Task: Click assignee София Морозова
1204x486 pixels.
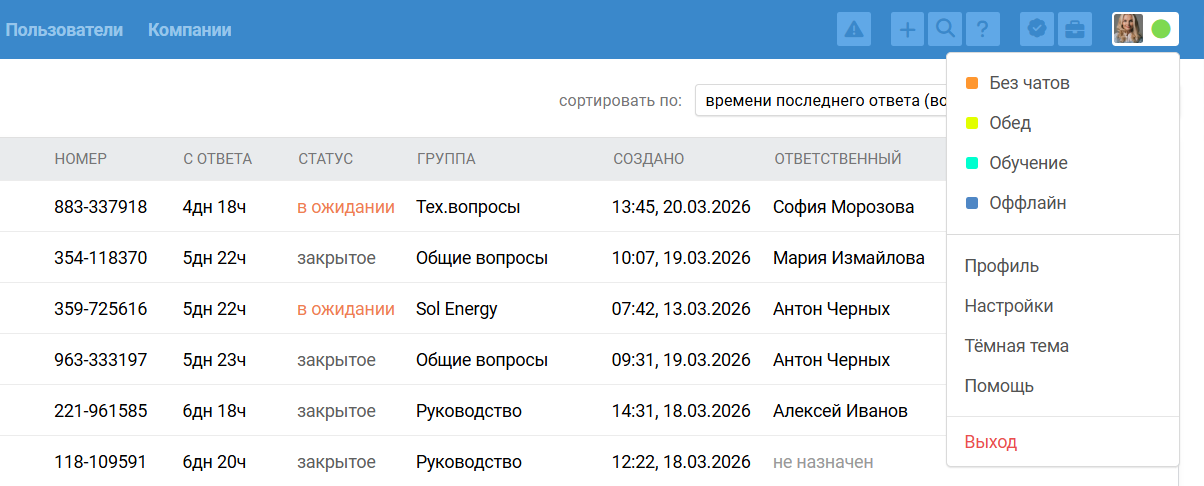Action: click(844, 207)
